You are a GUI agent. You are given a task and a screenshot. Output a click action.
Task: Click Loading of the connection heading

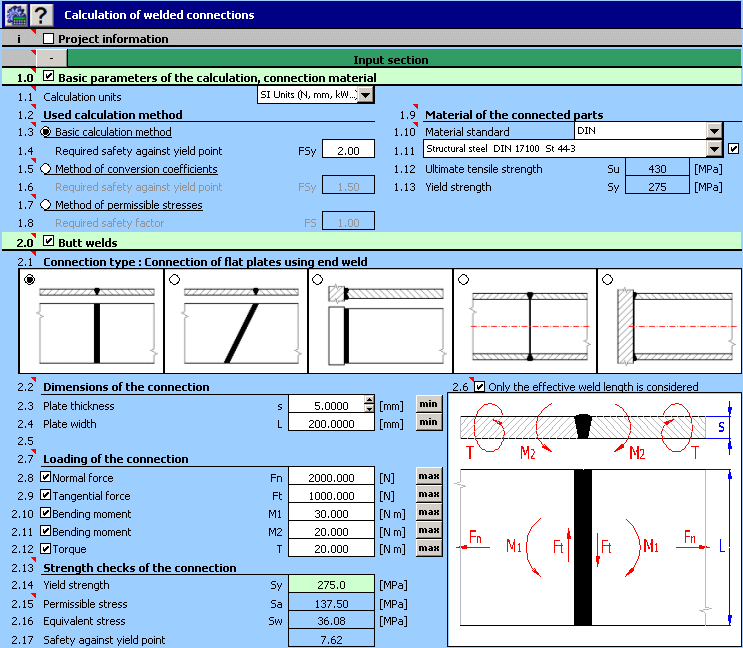pos(116,459)
